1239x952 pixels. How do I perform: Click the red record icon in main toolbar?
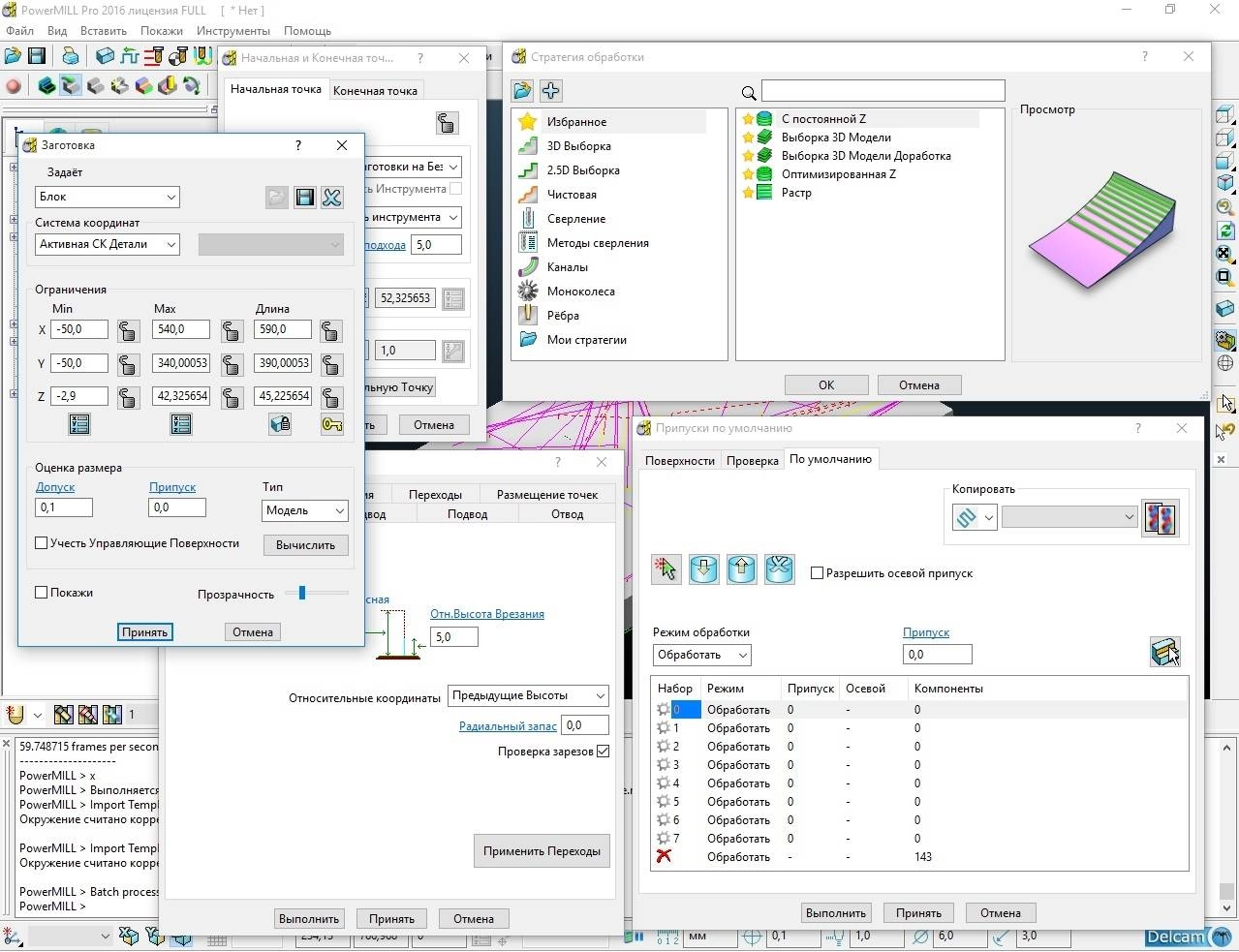click(14, 86)
